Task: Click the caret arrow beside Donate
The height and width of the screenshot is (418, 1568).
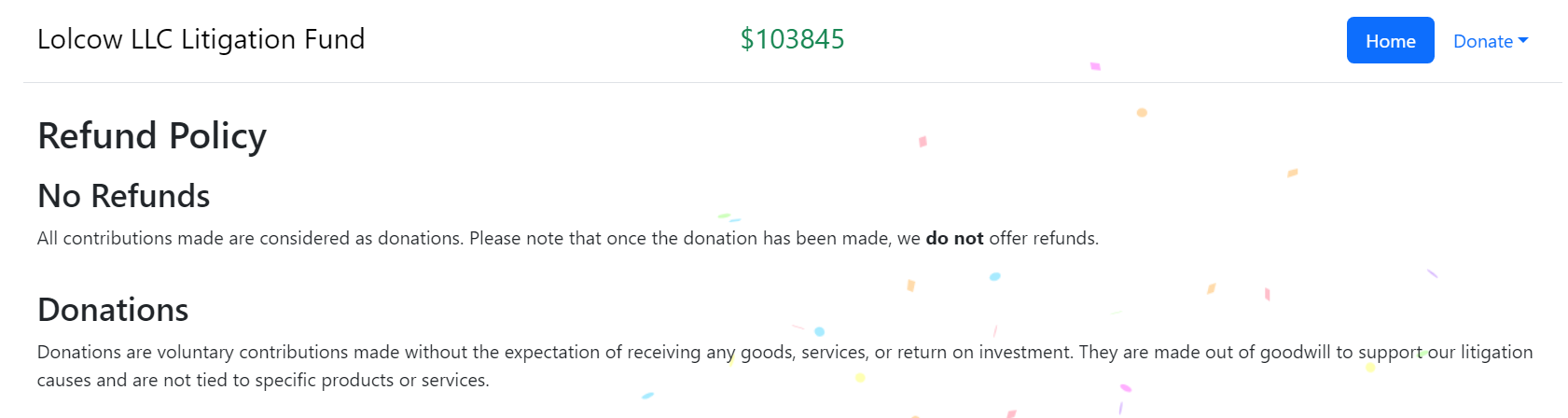Action: coord(1523,40)
